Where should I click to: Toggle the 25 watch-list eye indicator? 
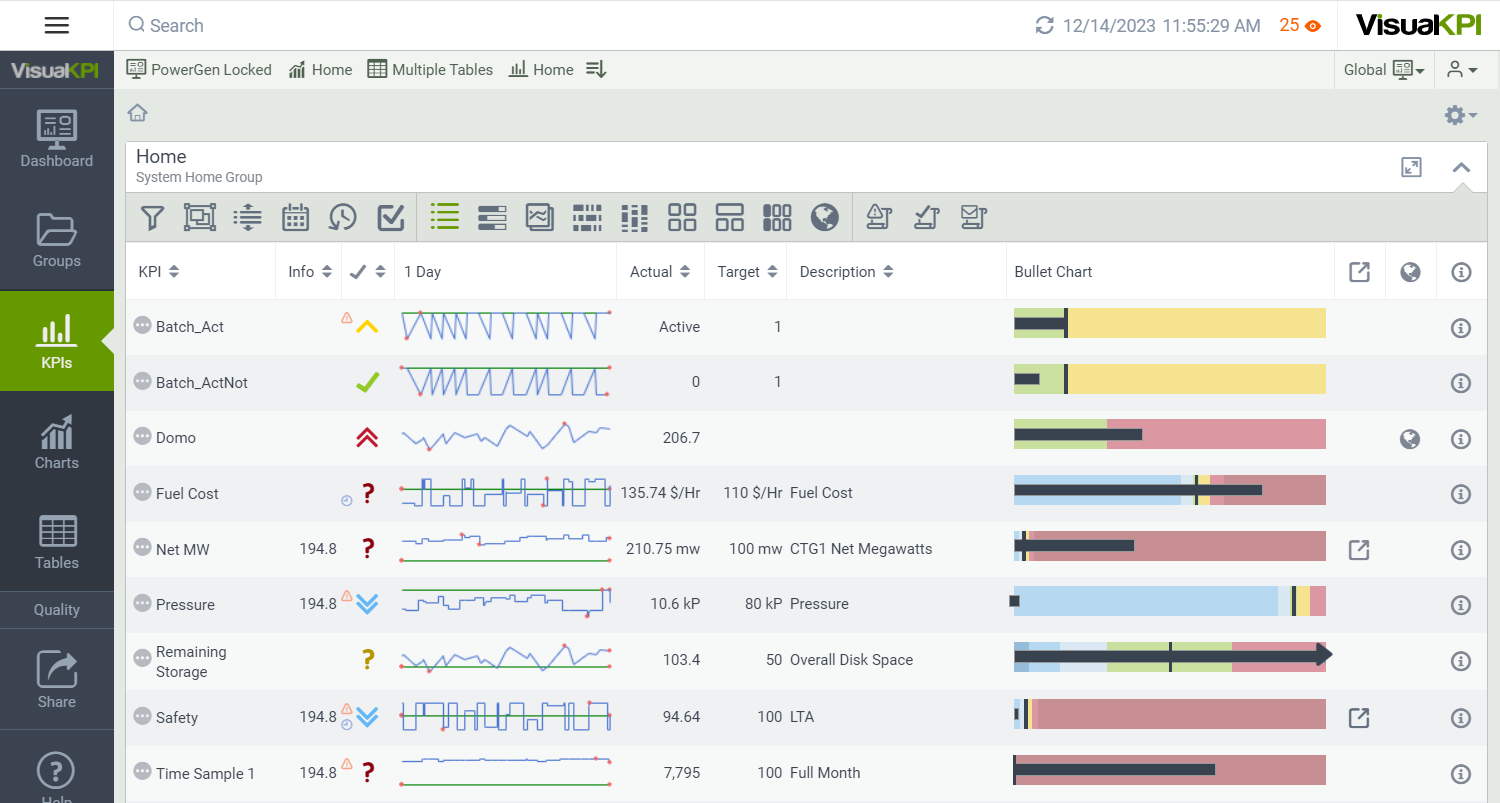(x=1300, y=26)
